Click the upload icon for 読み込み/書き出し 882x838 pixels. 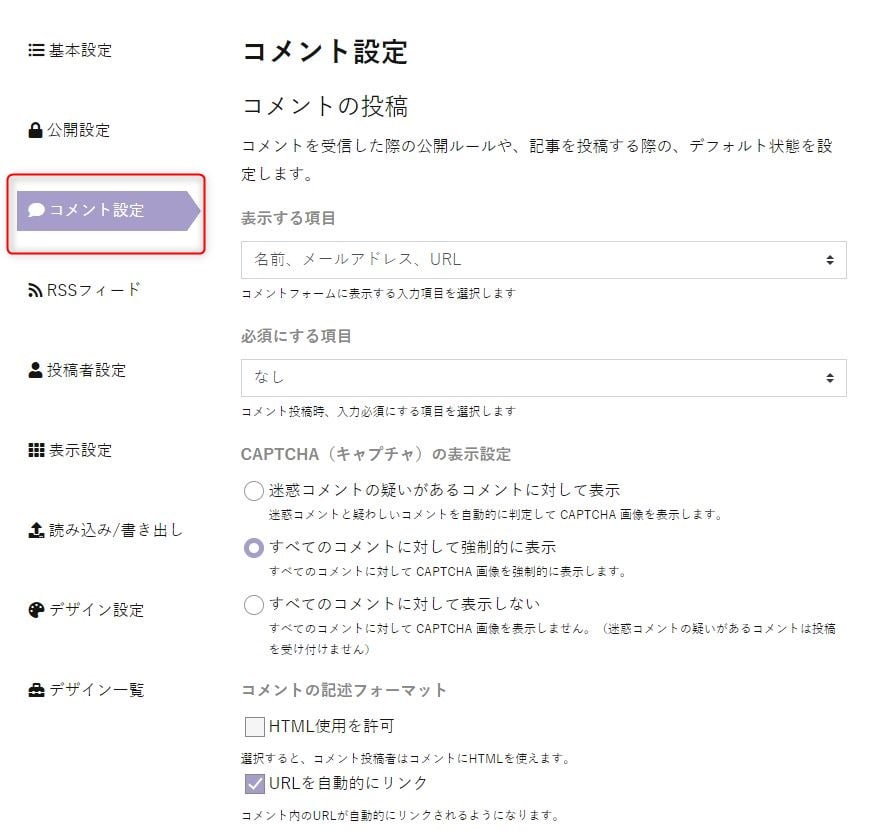(x=36, y=530)
